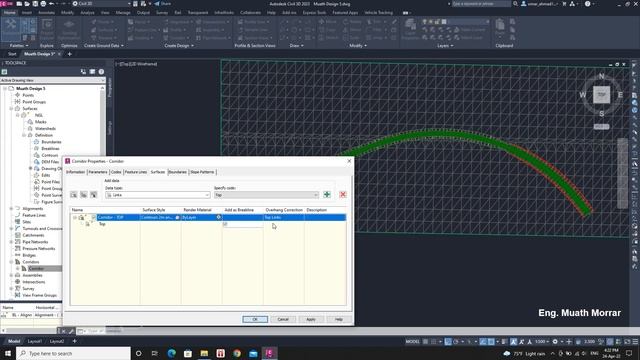Open the Civil 3D taskbar icon

[269, 353]
